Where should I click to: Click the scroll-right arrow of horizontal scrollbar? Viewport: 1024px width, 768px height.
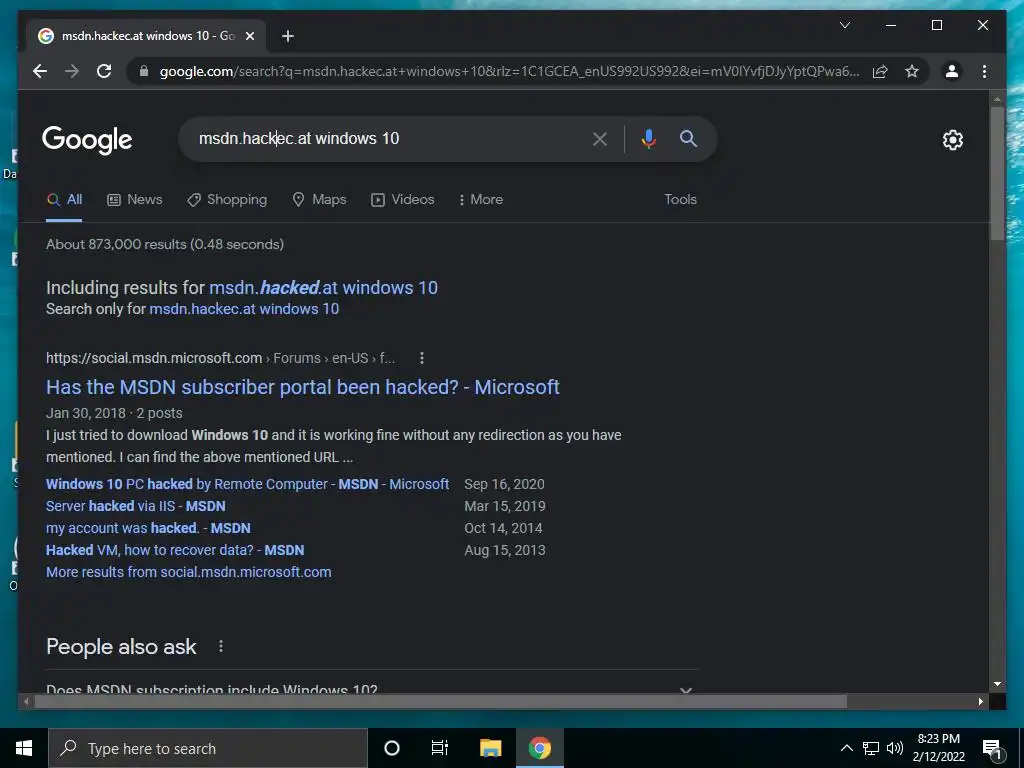coord(980,702)
